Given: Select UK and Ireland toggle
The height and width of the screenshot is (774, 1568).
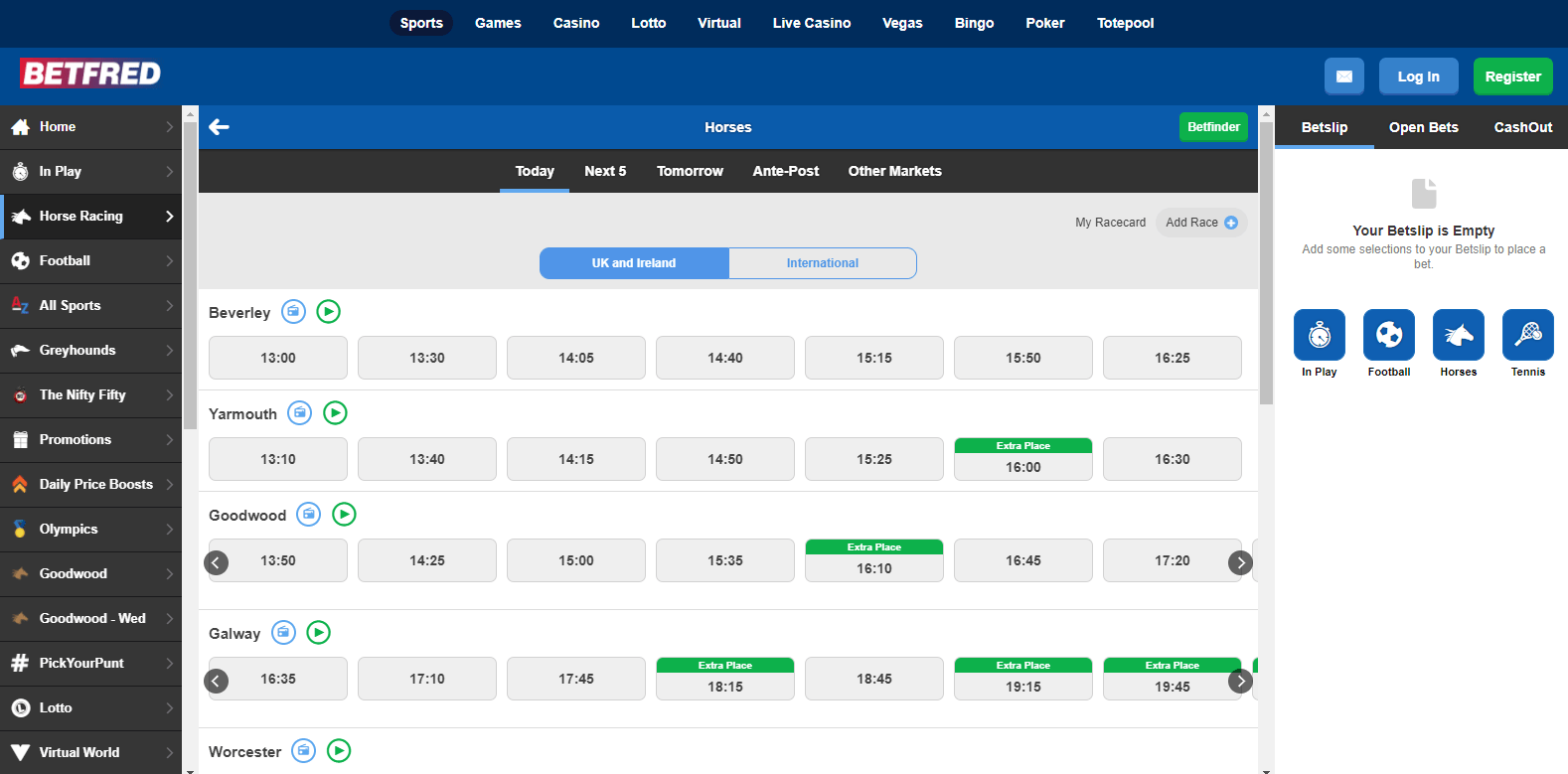Looking at the screenshot, I should [x=634, y=263].
